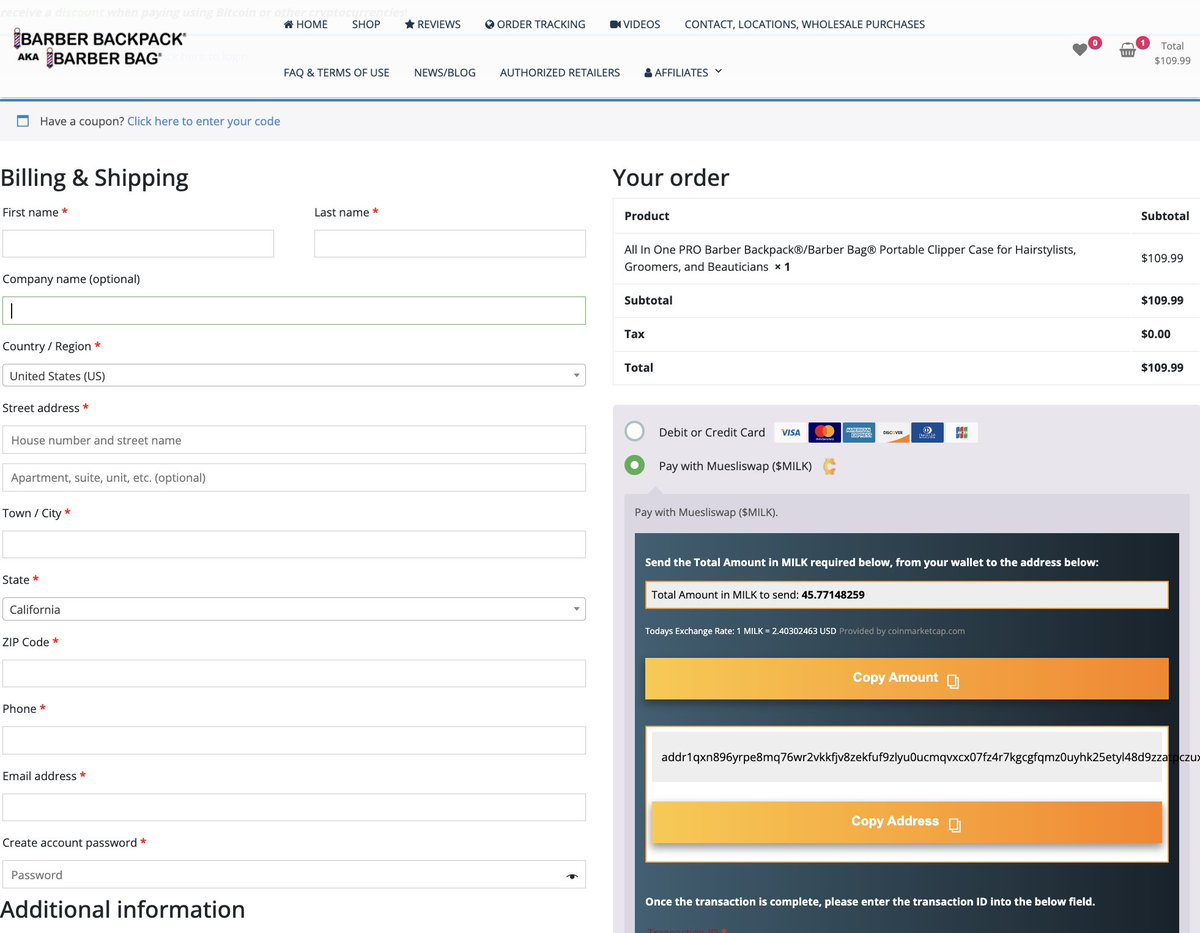1200x933 pixels.
Task: Click the Diners Club card icon
Action: pos(927,433)
